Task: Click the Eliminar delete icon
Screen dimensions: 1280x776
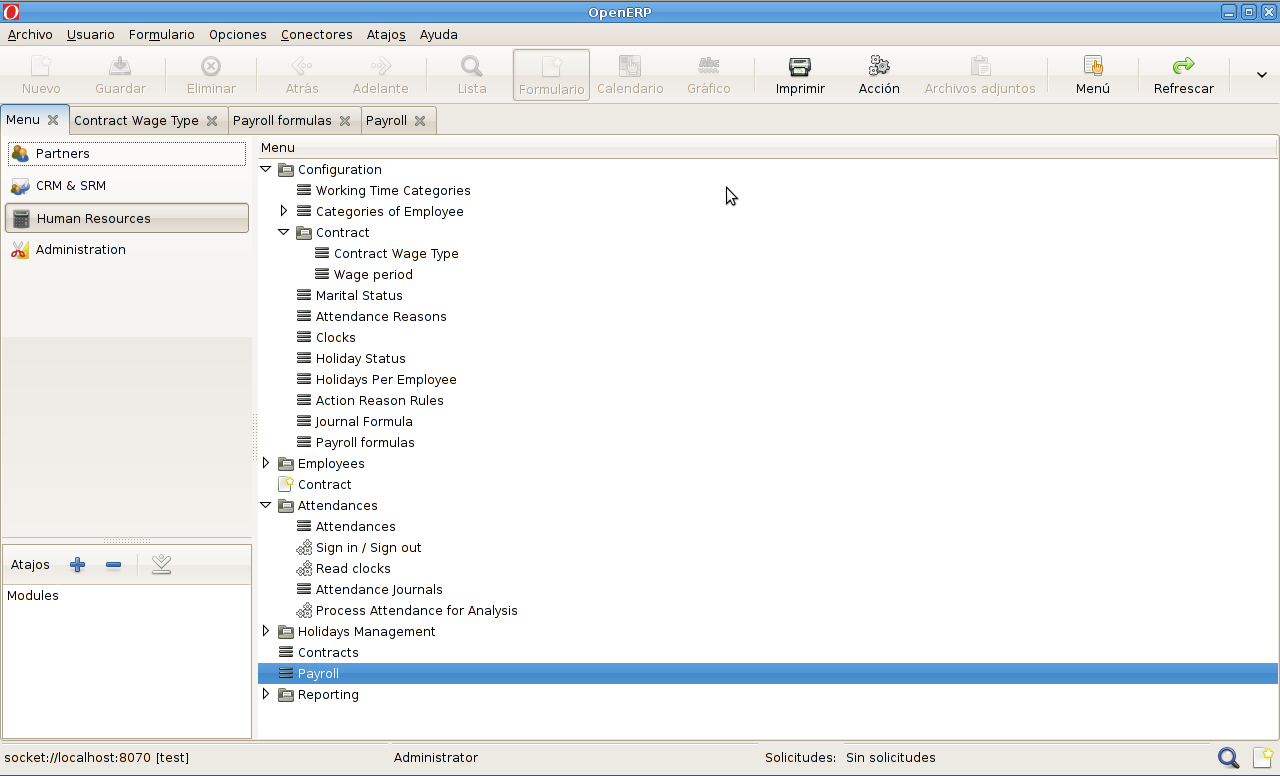Action: coord(211,67)
